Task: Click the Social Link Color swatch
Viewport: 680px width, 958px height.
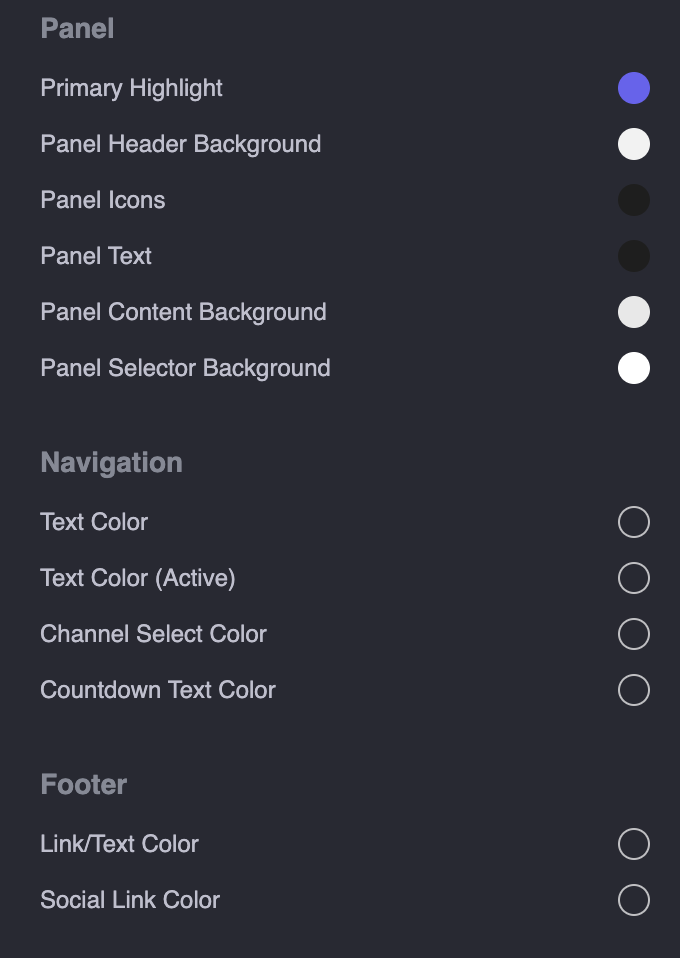Action: tap(634, 900)
